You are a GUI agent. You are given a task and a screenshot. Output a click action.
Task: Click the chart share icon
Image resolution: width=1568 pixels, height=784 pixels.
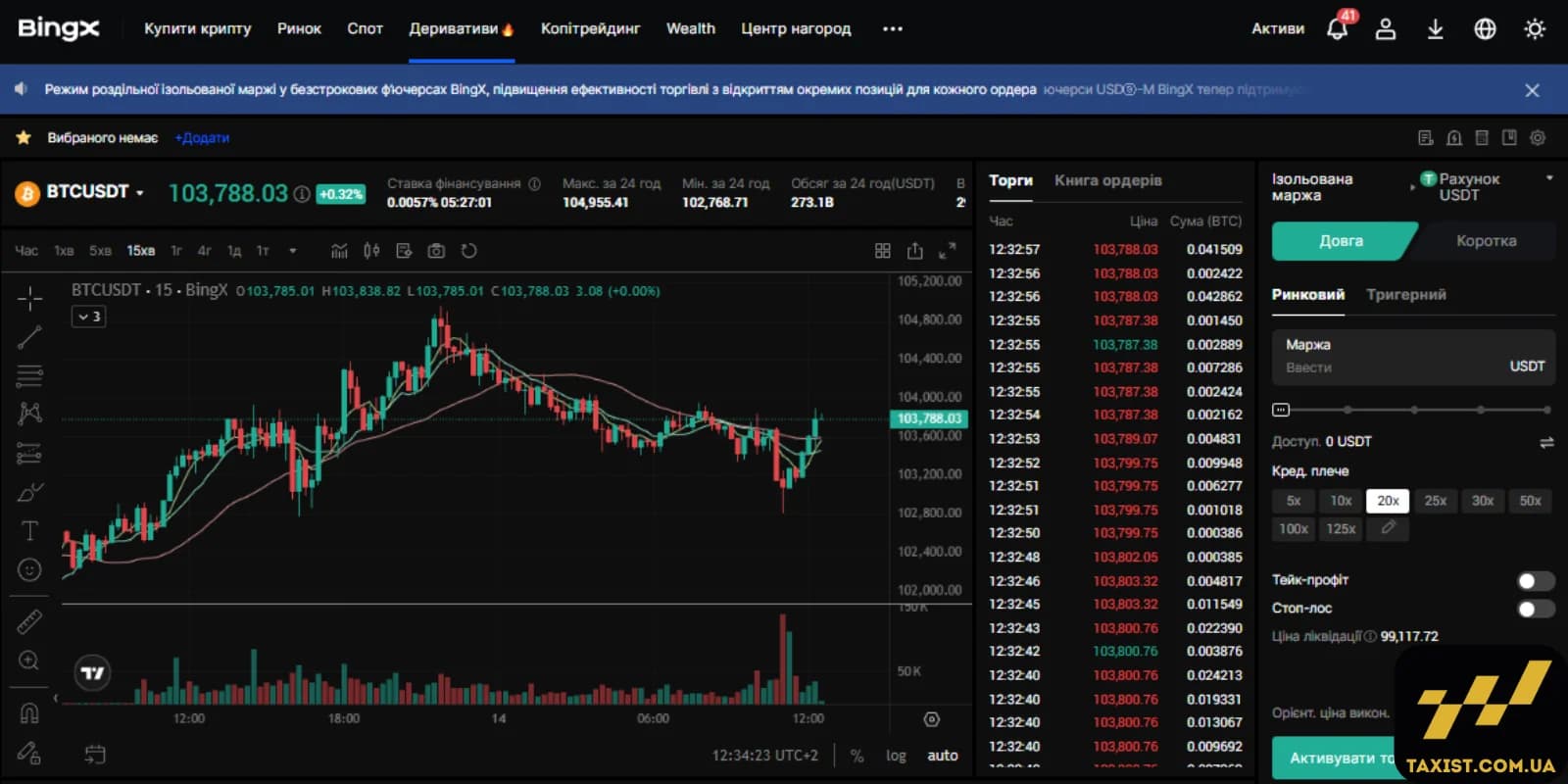tap(915, 251)
